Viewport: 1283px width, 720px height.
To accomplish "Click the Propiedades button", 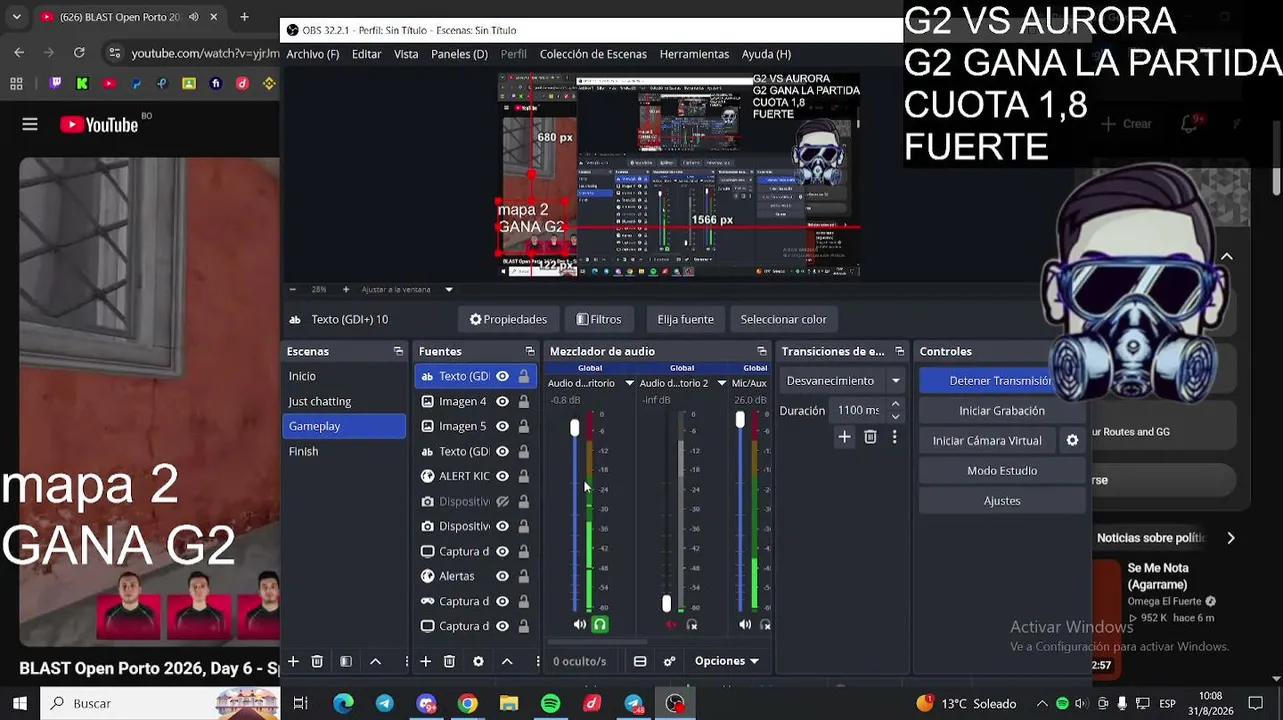I will pyautogui.click(x=508, y=319).
